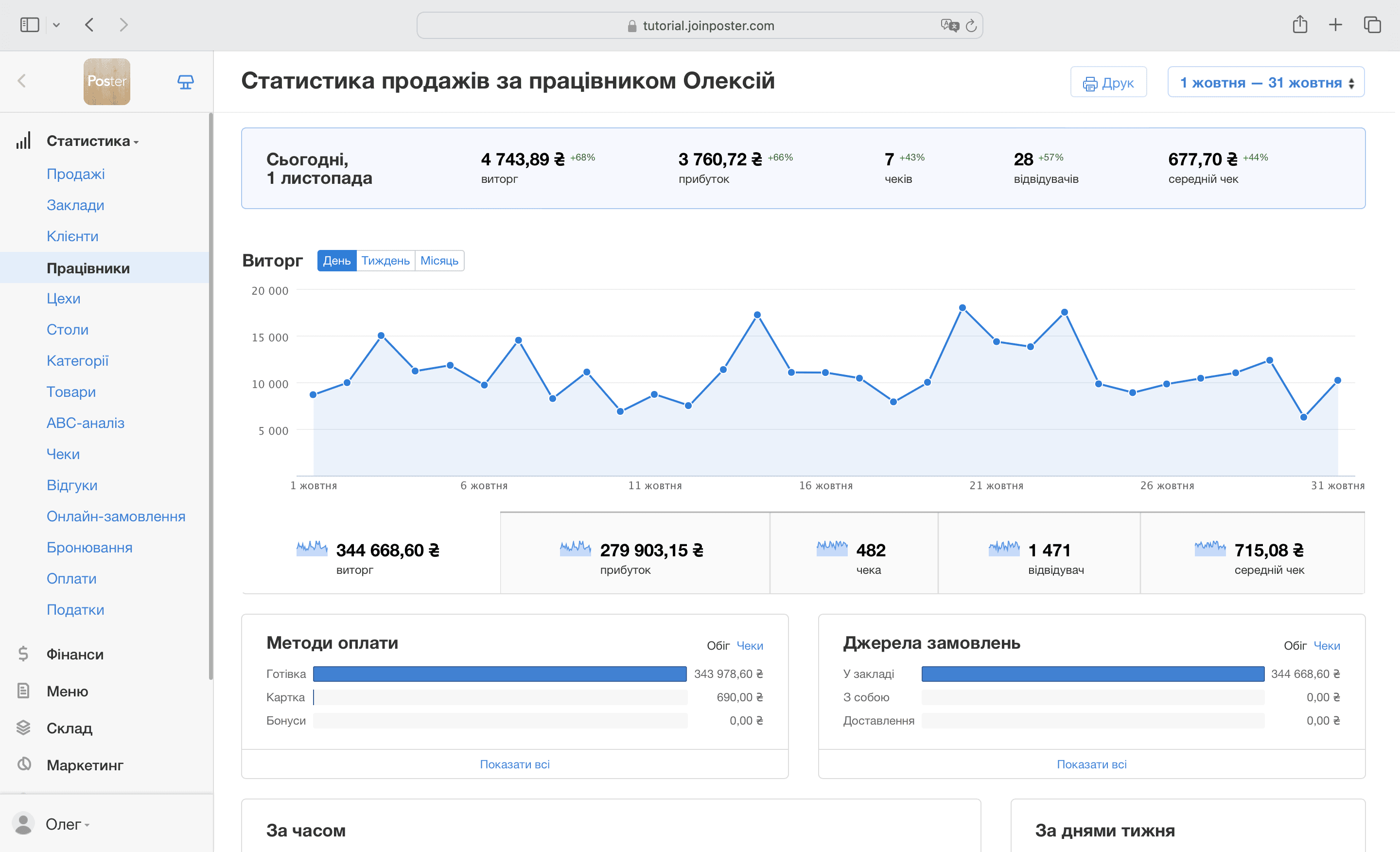Select Працівники in sidebar
Screen dimensions: 1400x852
105,267
